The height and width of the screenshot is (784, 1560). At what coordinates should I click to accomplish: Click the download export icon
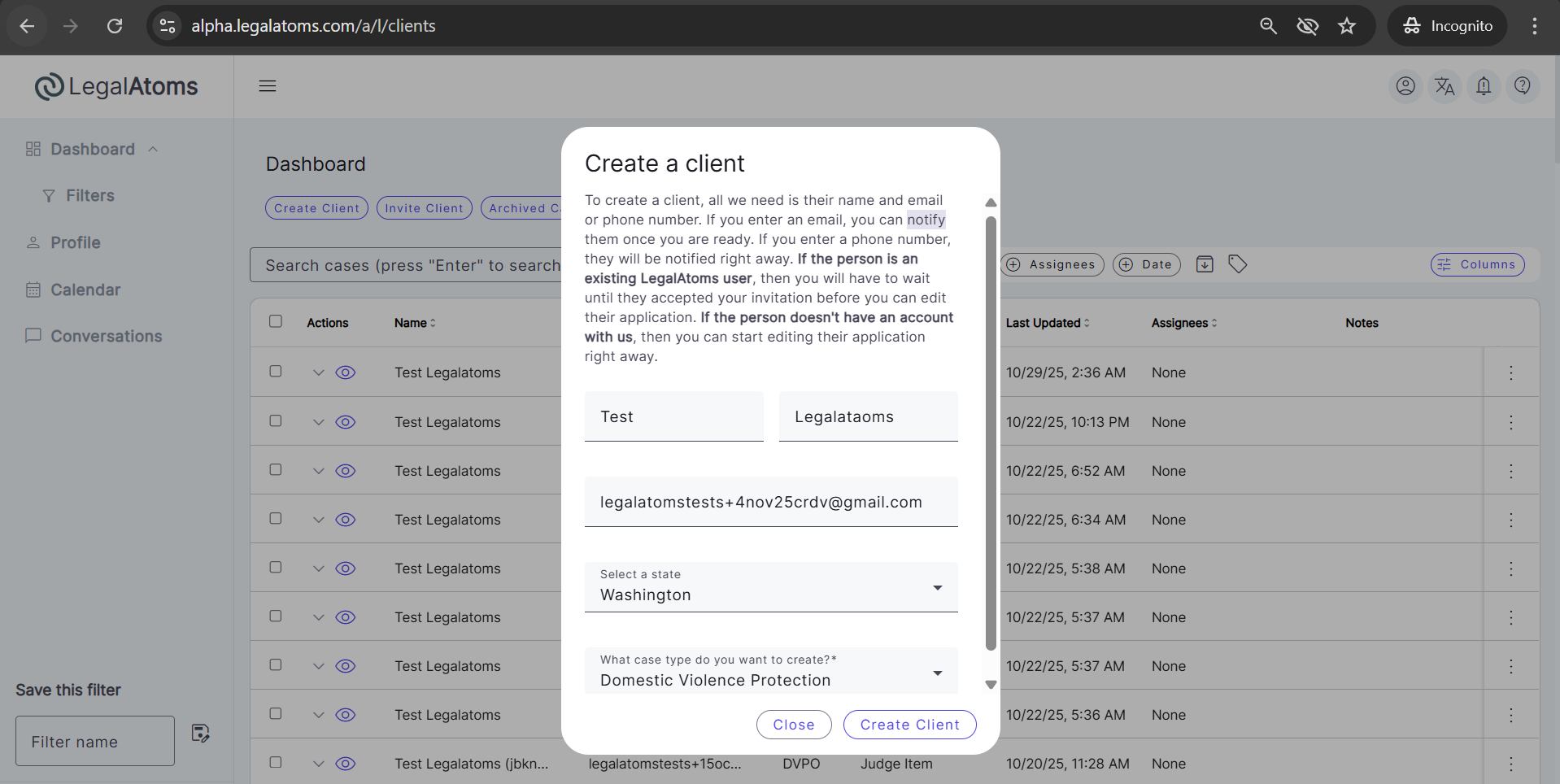[1205, 264]
